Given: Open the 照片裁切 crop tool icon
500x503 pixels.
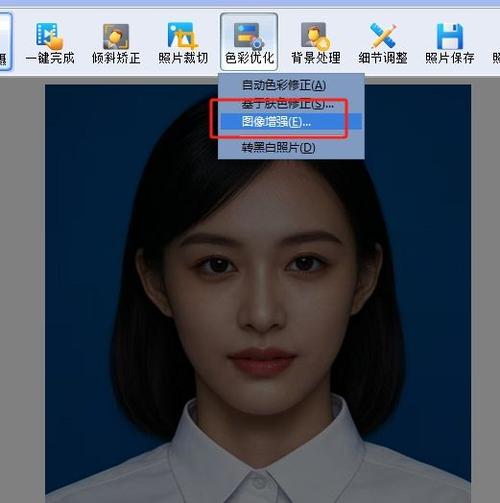Looking at the screenshot, I should click(x=182, y=35).
